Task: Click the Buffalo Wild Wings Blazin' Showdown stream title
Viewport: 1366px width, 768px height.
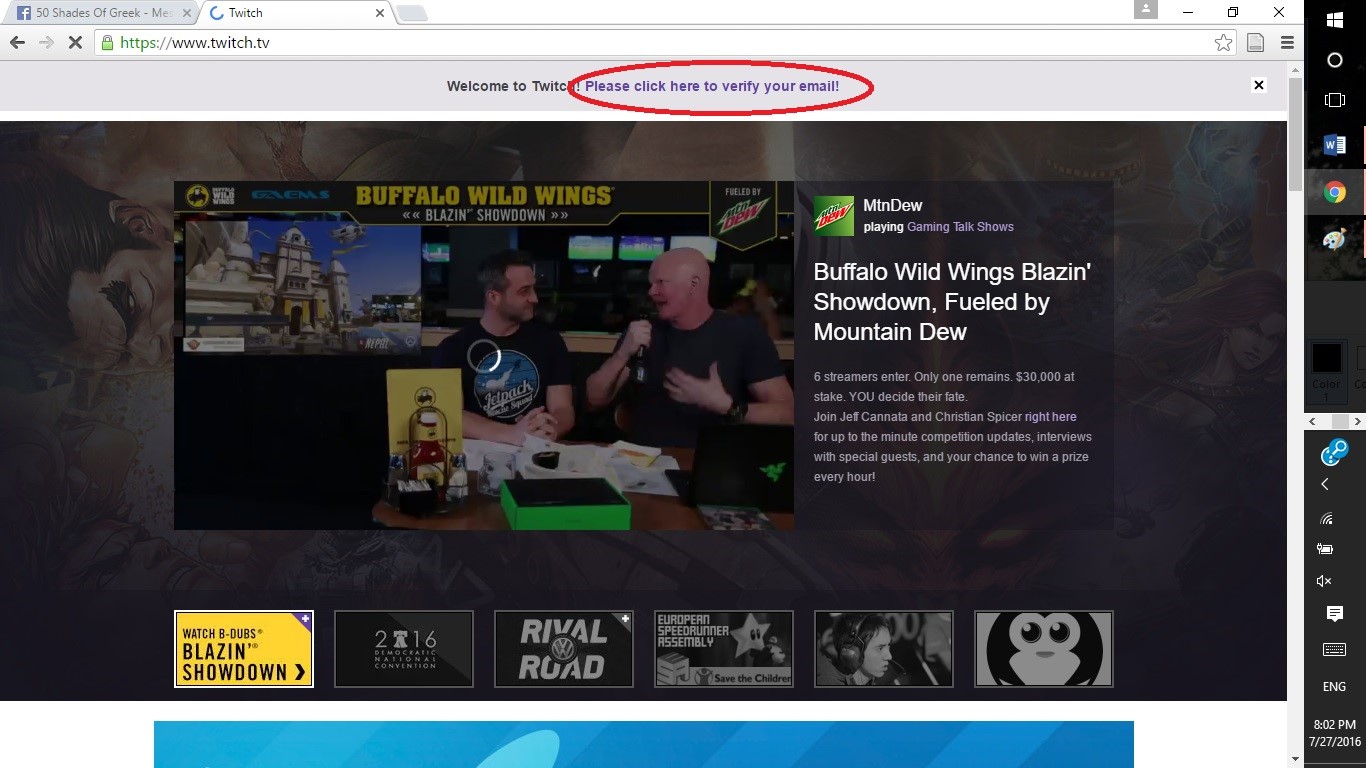Action: point(951,302)
